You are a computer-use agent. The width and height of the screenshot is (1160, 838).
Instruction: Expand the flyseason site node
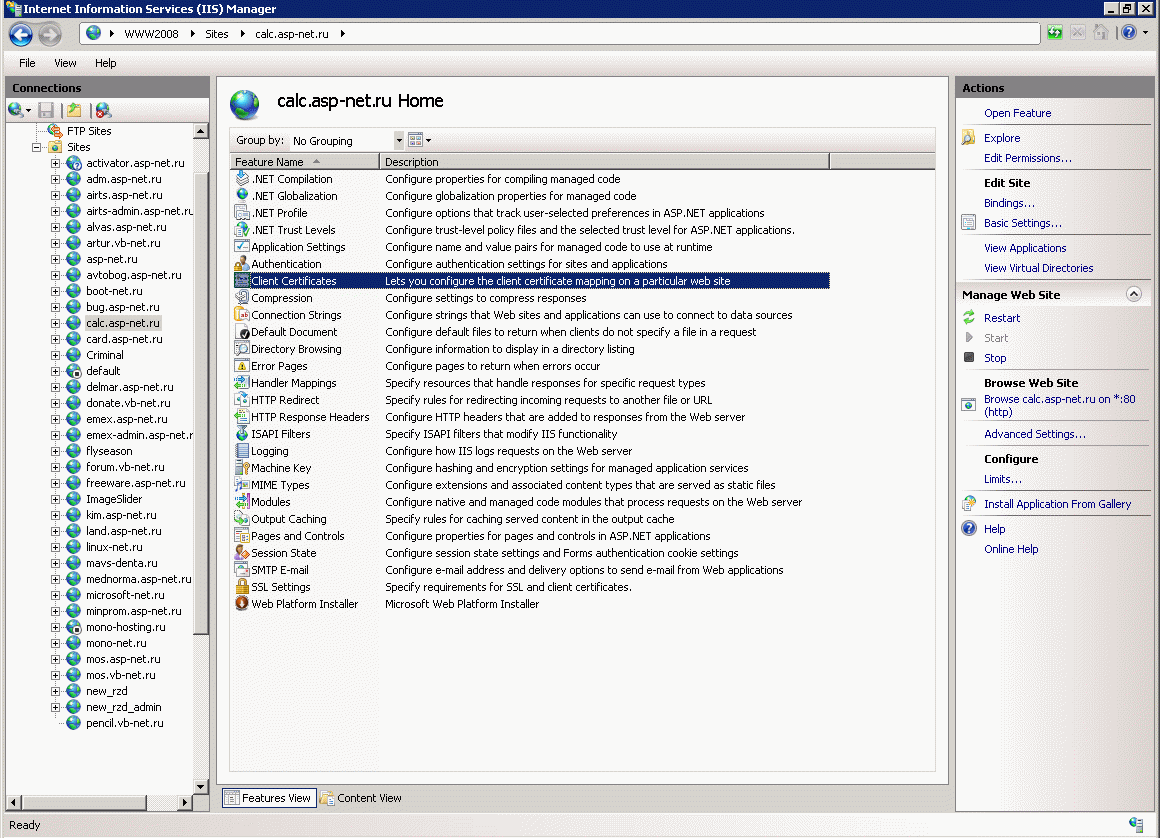point(55,451)
